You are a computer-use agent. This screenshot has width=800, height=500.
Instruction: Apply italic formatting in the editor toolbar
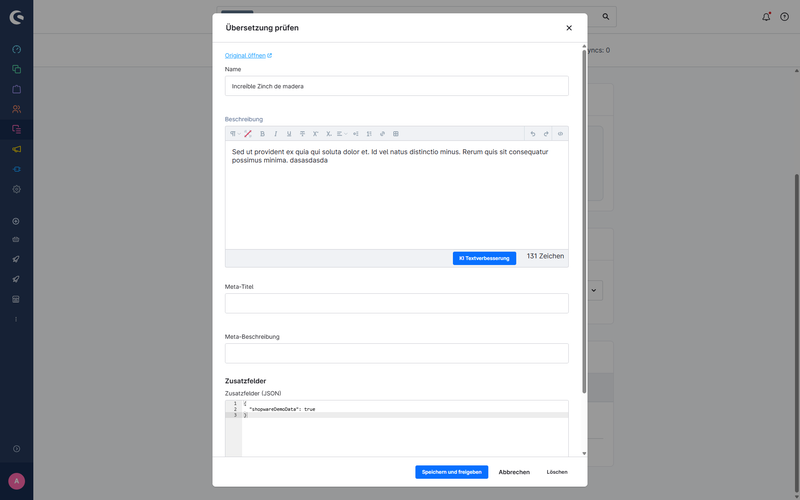[x=276, y=134]
